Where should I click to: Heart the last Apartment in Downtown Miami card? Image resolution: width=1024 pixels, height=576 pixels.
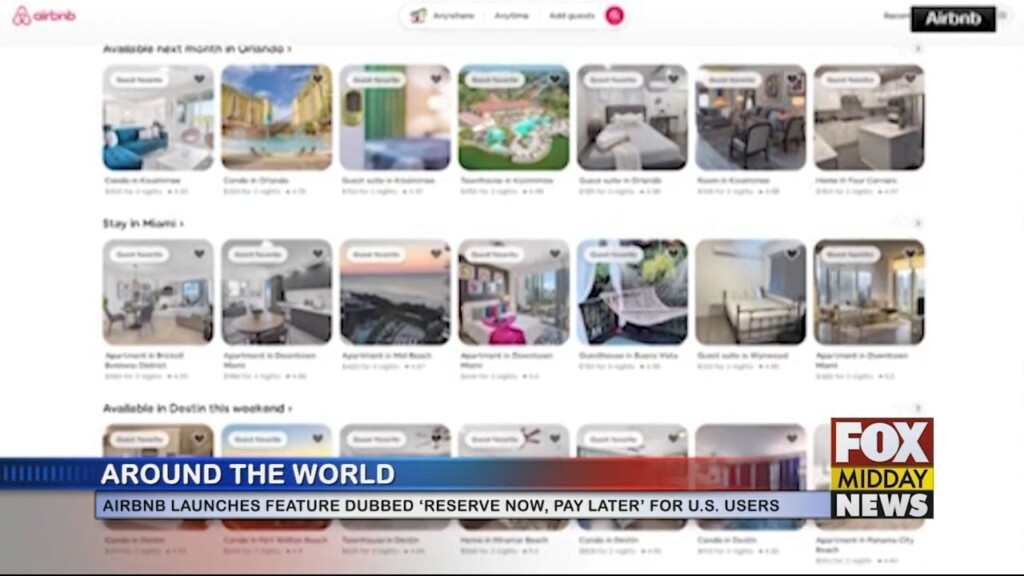tap(910, 254)
